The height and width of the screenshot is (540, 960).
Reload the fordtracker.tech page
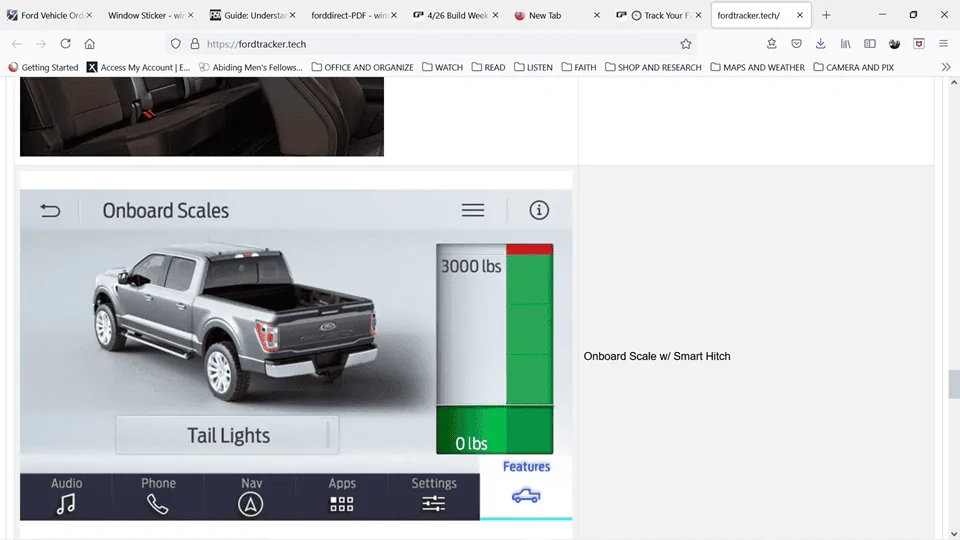point(65,43)
